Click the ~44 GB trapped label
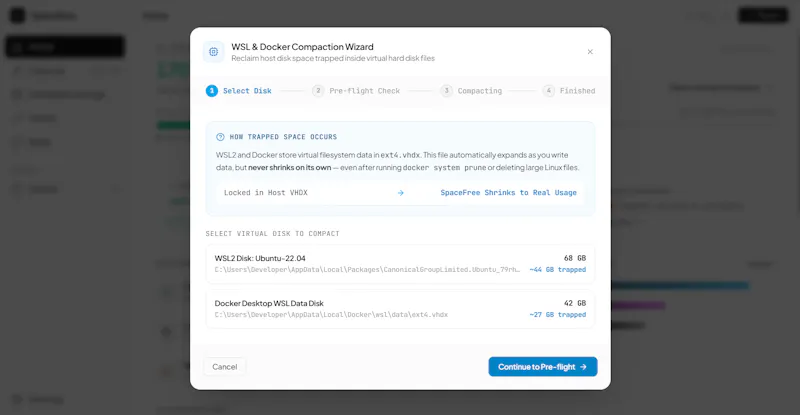The image size is (800, 415). pyautogui.click(x=558, y=270)
